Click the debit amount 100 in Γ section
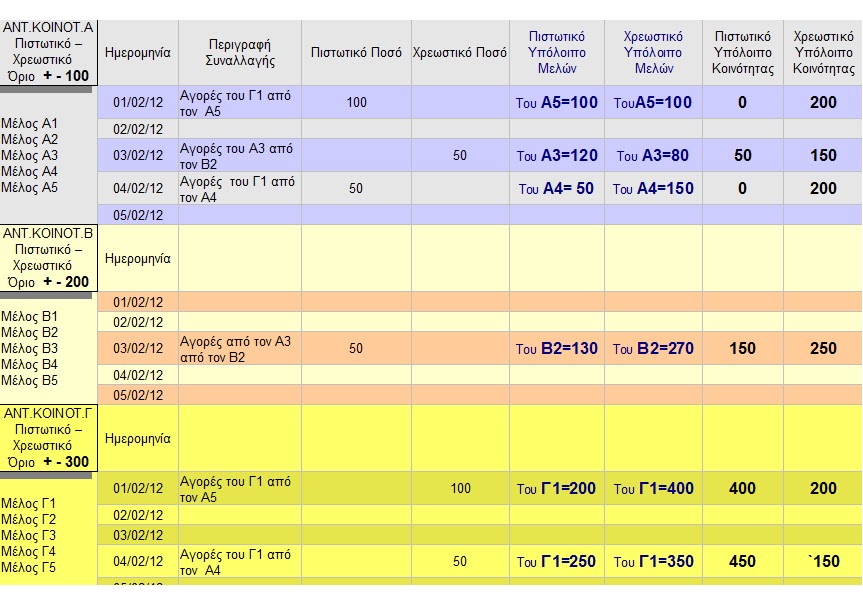863x599 pixels. click(x=460, y=488)
